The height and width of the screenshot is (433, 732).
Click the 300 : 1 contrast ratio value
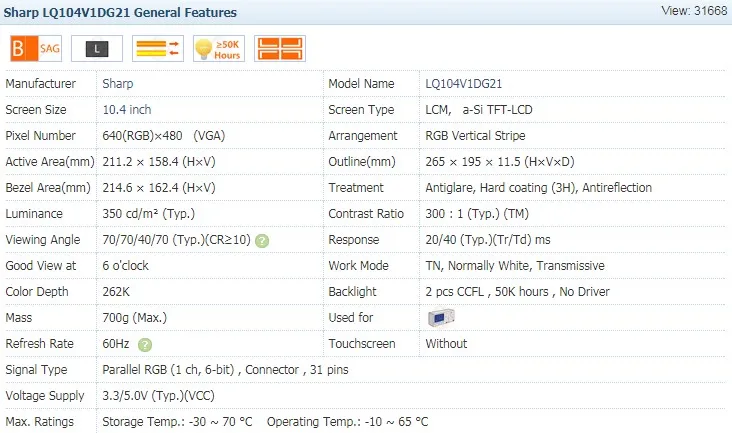(x=477, y=214)
